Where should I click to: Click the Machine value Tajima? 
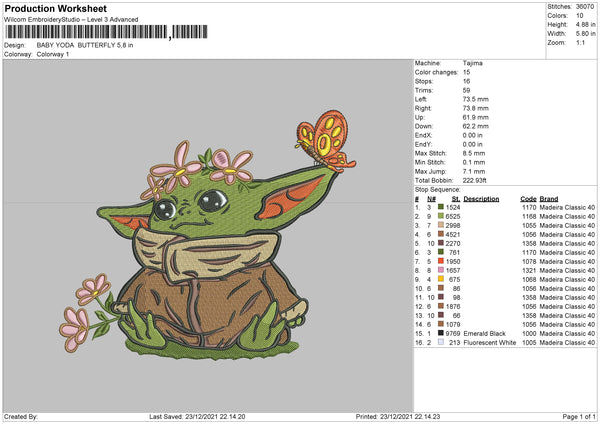click(x=473, y=63)
